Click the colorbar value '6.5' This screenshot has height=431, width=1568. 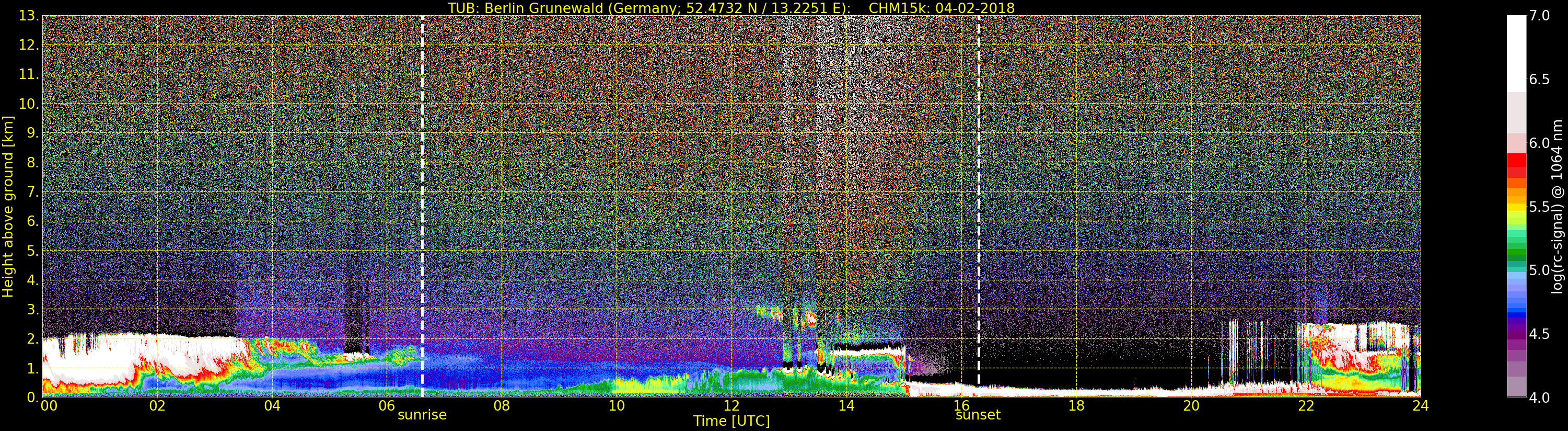1539,80
